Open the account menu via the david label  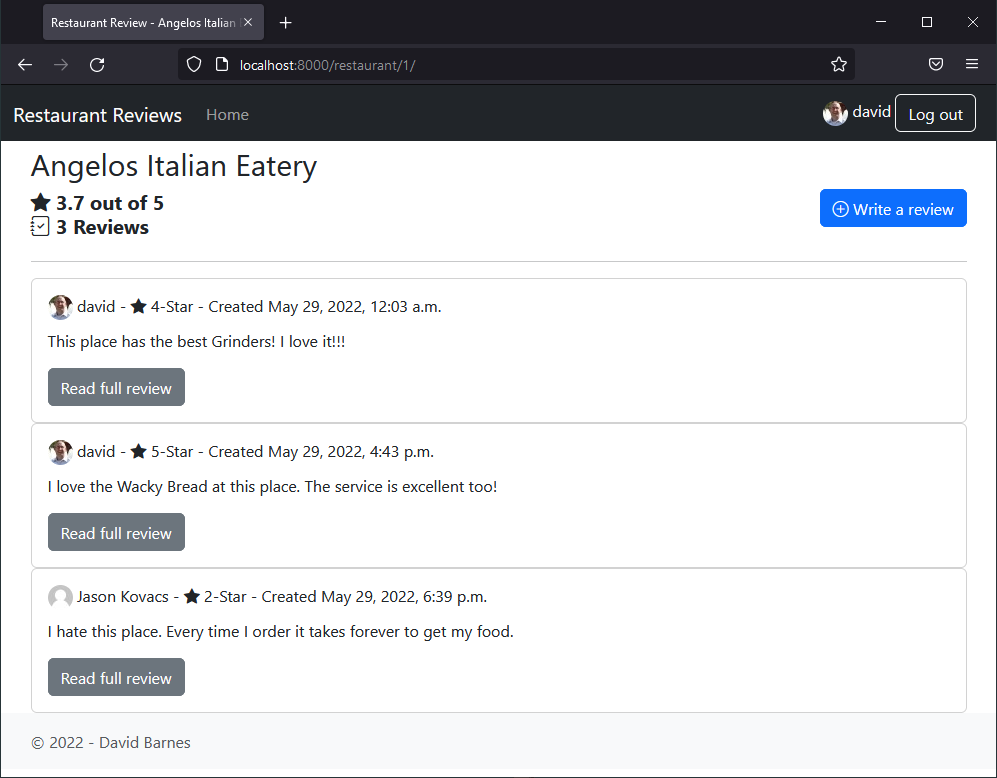[871, 111]
